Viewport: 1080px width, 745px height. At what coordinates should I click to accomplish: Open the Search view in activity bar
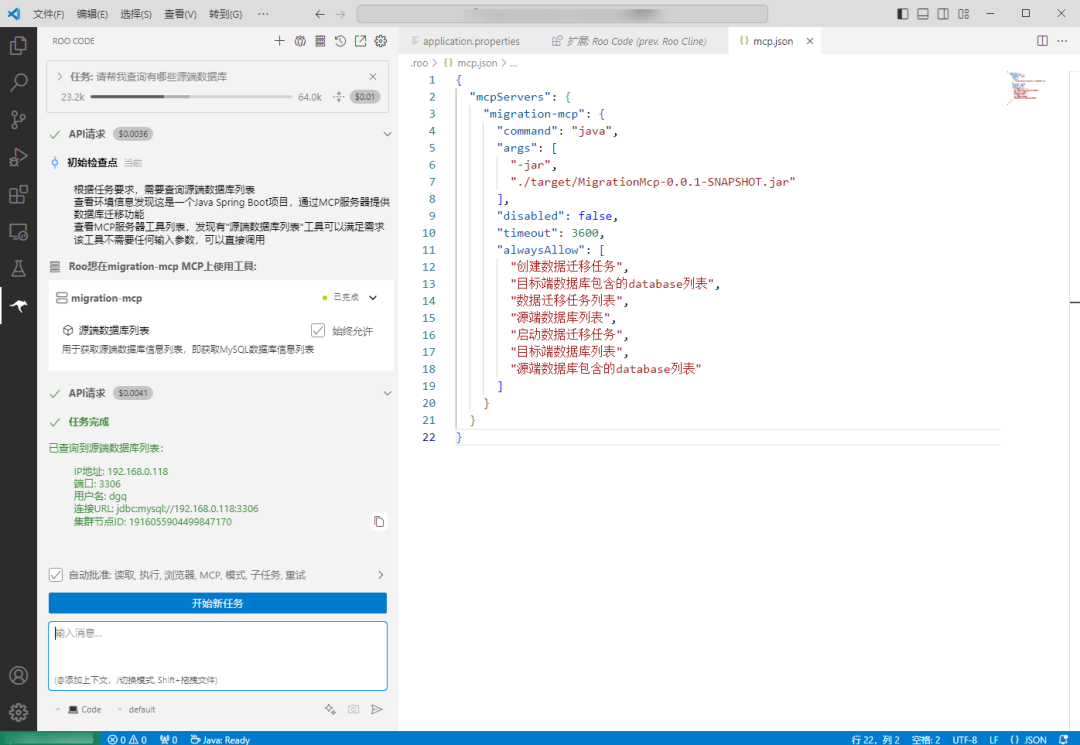coord(19,83)
